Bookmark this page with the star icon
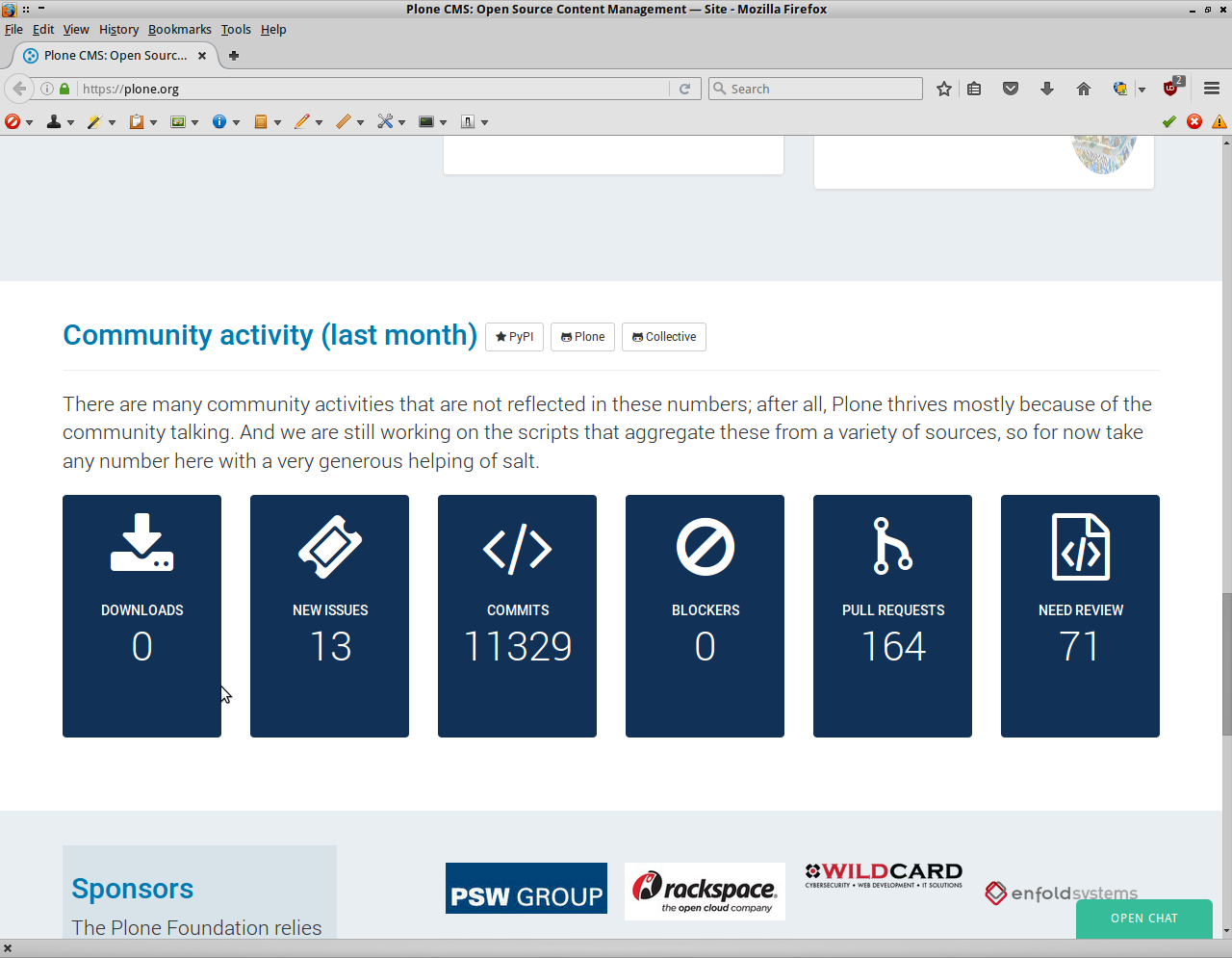The width and height of the screenshot is (1232, 958). (x=944, y=89)
